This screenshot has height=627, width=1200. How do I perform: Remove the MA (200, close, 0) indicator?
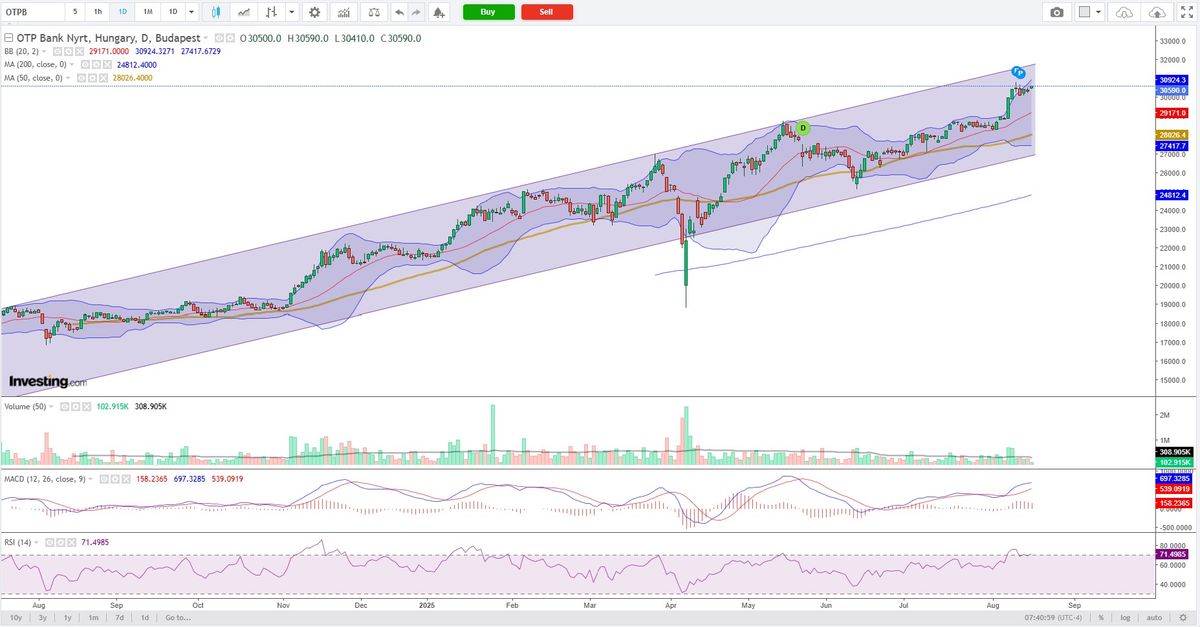[106, 64]
